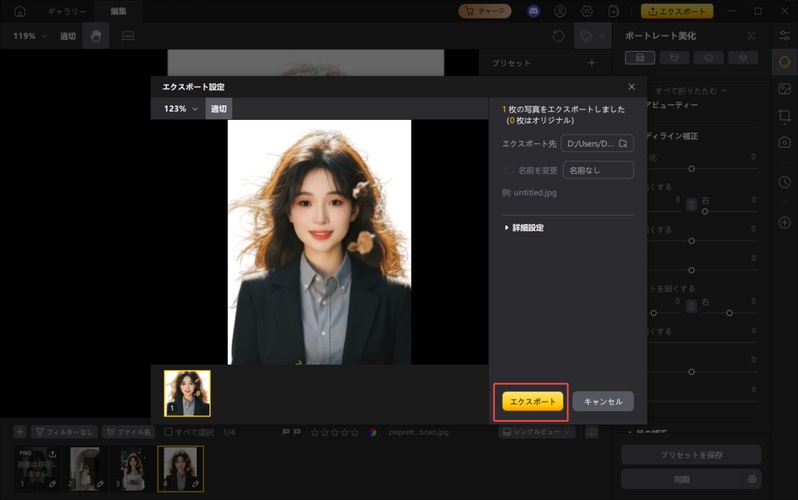Open the camera sidebar icon
Image resolution: width=798 pixels, height=500 pixels.
784,142
